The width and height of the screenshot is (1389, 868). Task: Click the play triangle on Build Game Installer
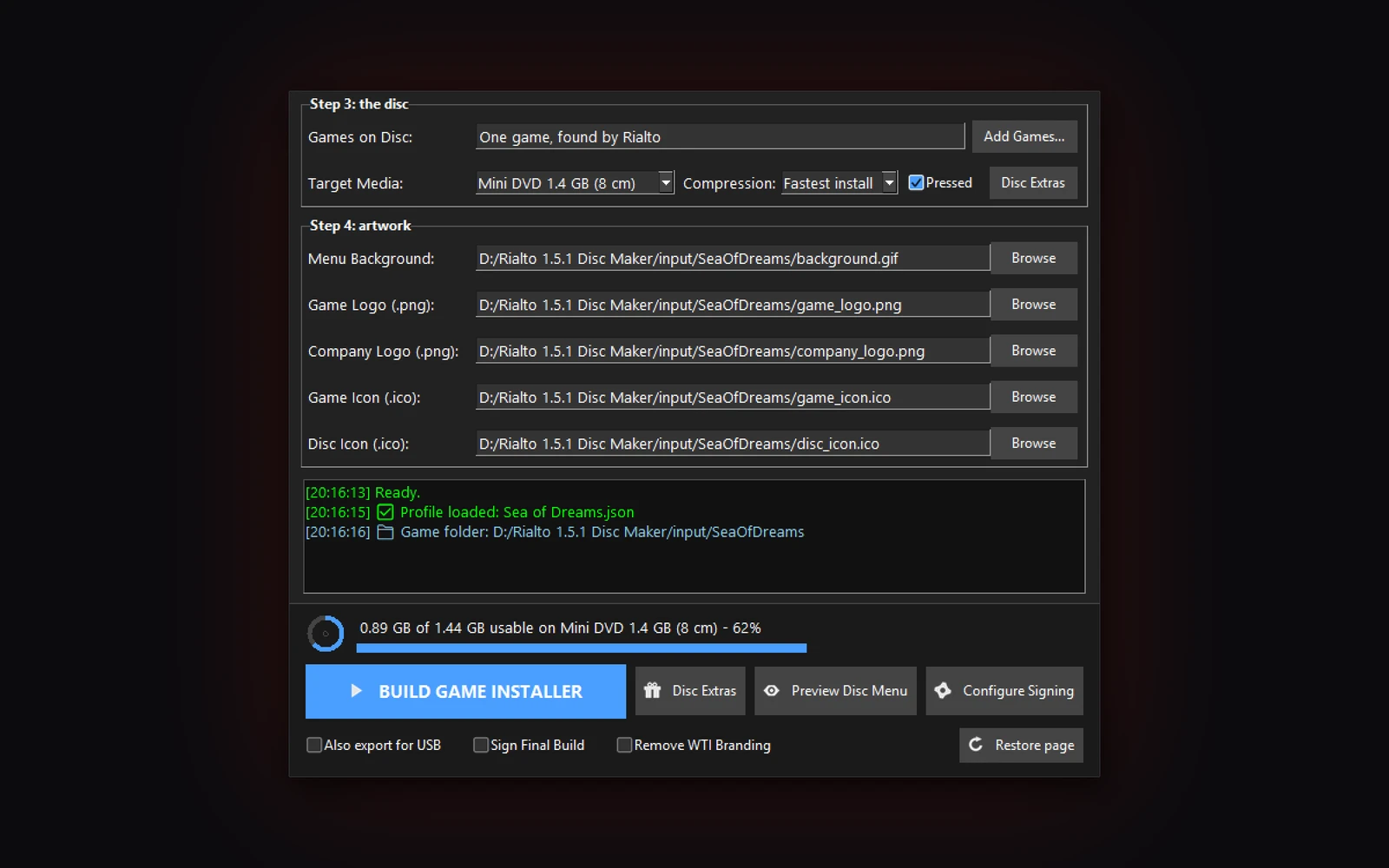[x=356, y=691]
